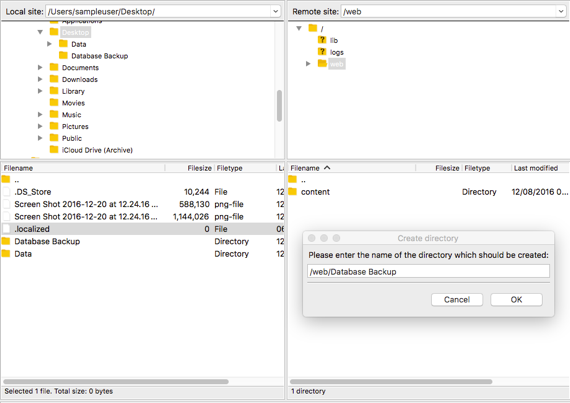Click .DS_Store file icon
The height and width of the screenshot is (403, 570).
[x=6, y=192]
